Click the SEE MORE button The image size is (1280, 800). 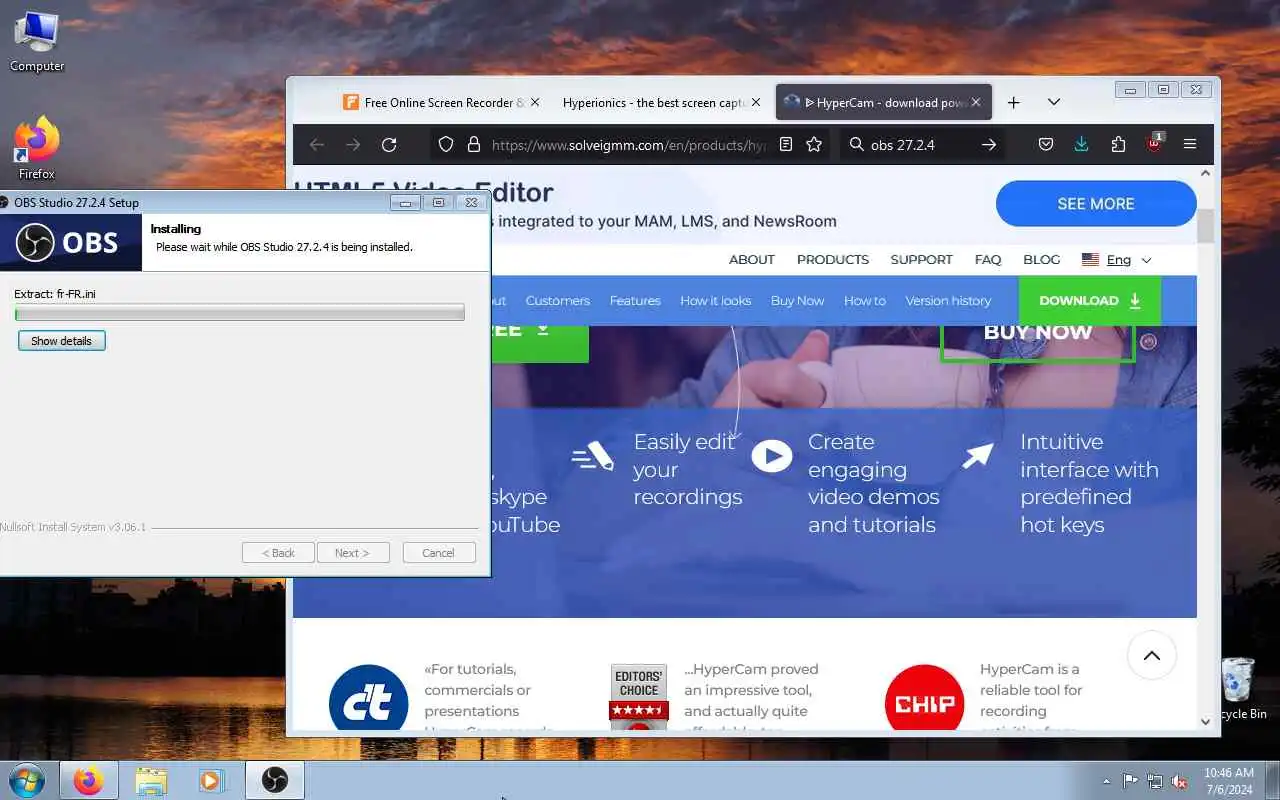1096,203
